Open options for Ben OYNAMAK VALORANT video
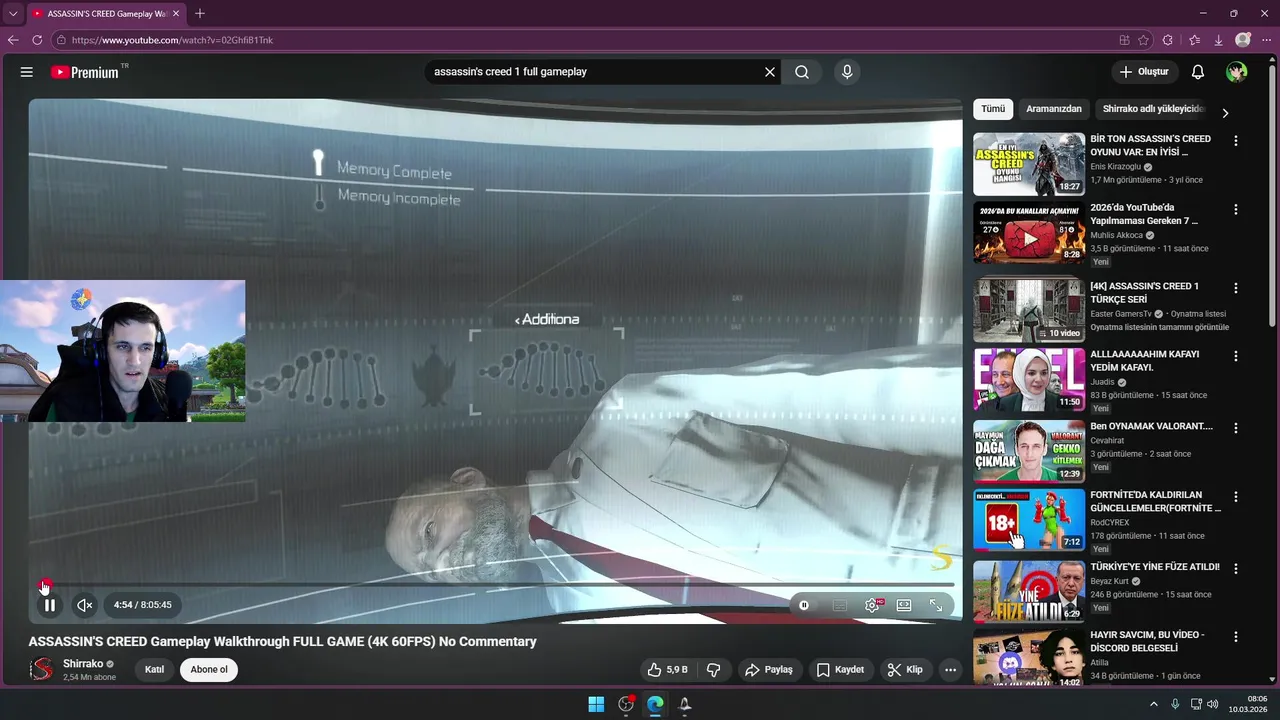The image size is (1280, 720). coord(1236,428)
